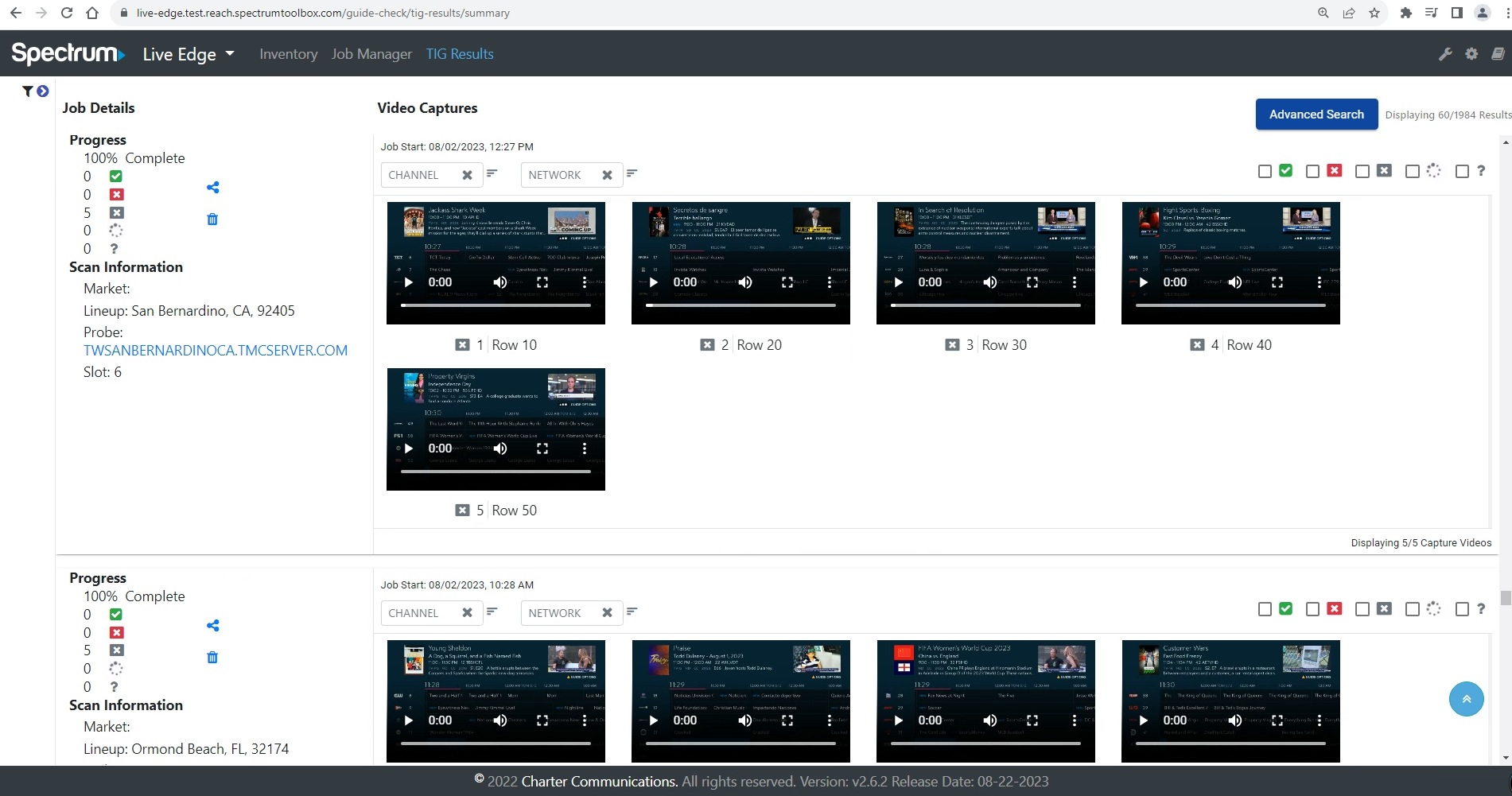Delete the Ormond Beach job with trash icon

[212, 658]
